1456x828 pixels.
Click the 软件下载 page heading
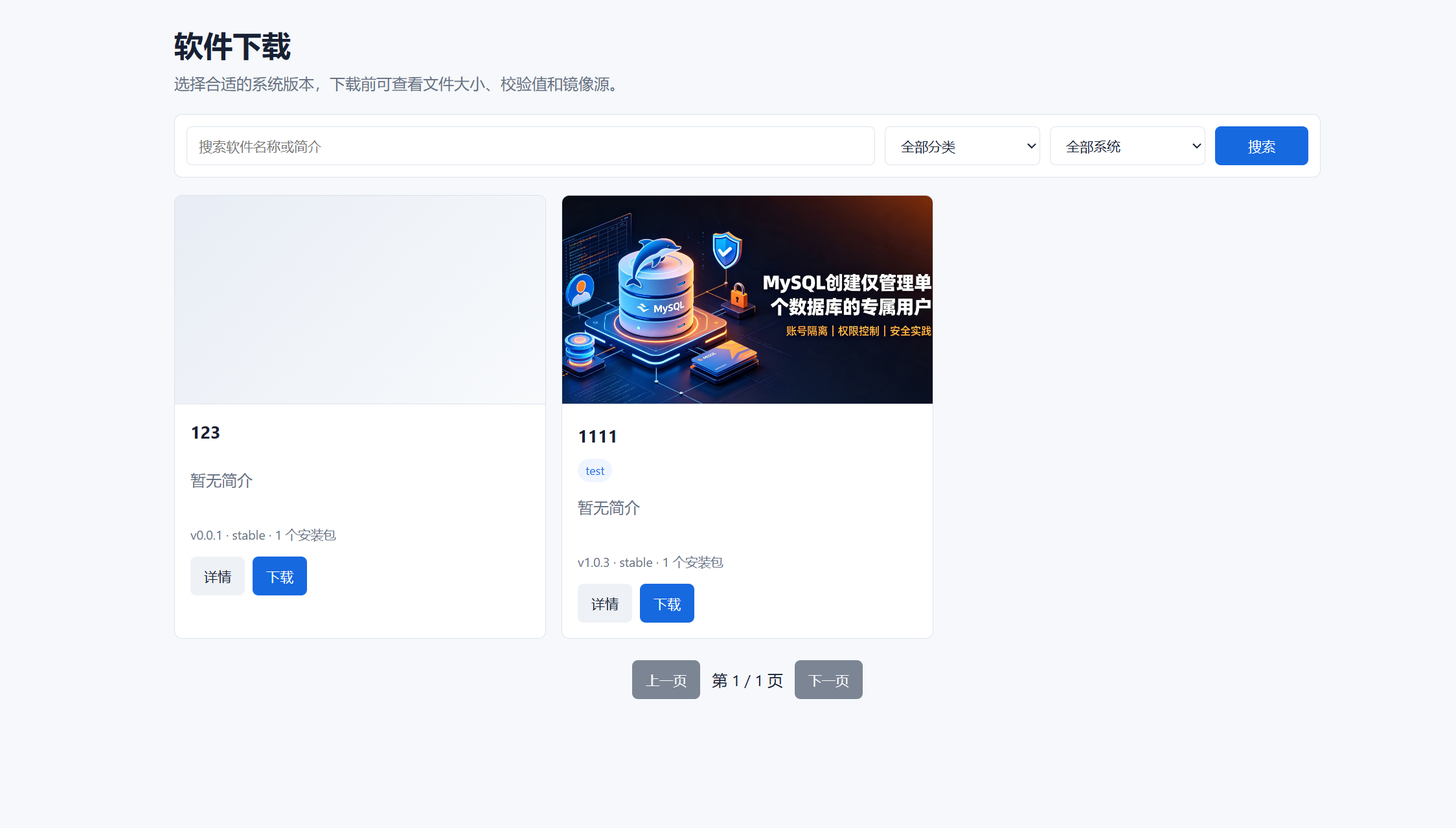click(x=233, y=47)
